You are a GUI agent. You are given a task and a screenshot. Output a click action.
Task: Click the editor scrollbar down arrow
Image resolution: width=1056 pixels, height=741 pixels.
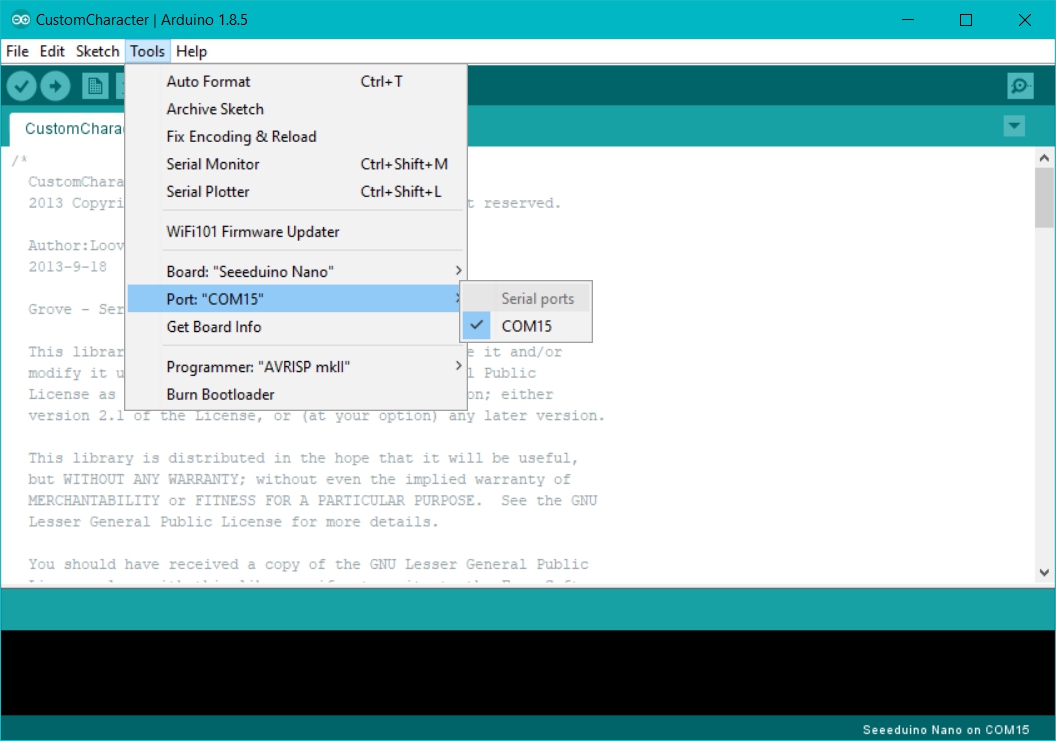(x=1044, y=573)
